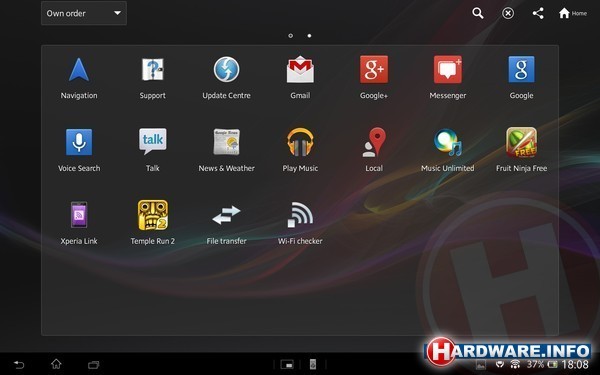Tap the remote control icon in the taskbar
The width and height of the screenshot is (600, 375).
click(x=313, y=364)
